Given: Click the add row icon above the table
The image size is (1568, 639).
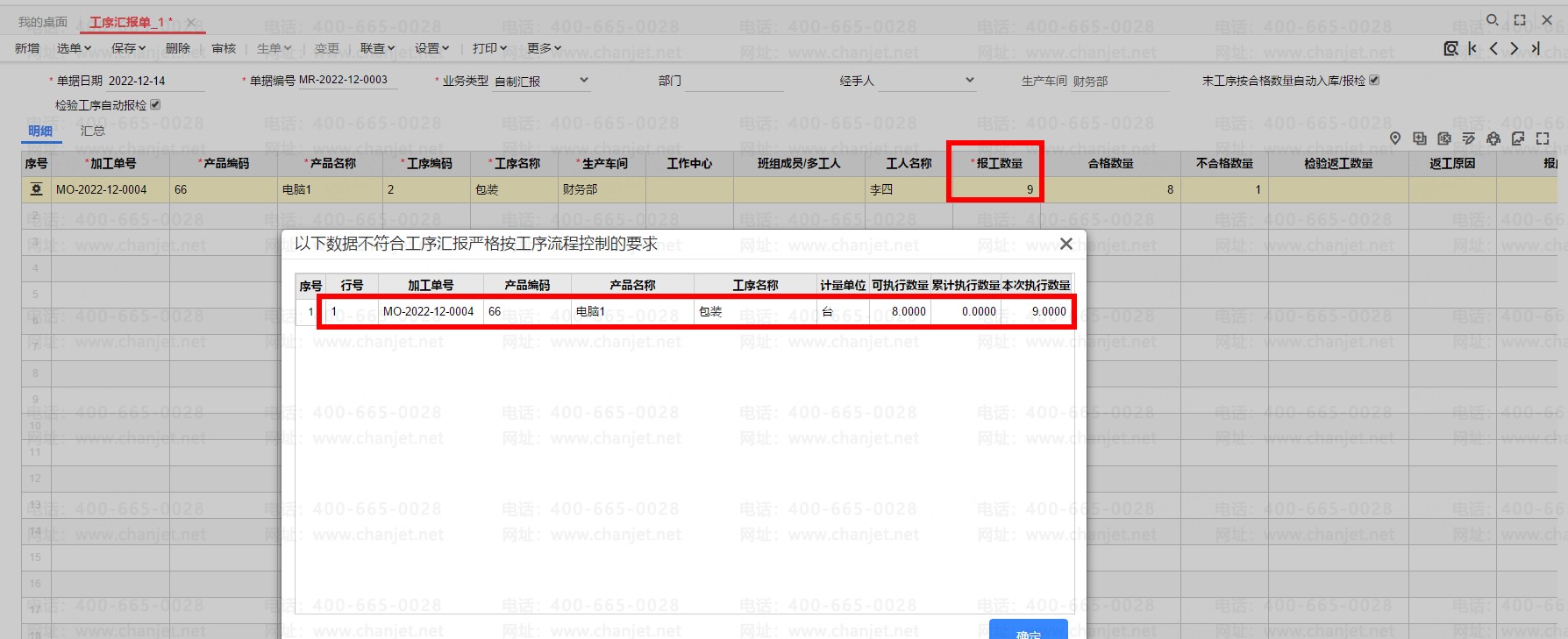Looking at the screenshot, I should click(x=1420, y=138).
